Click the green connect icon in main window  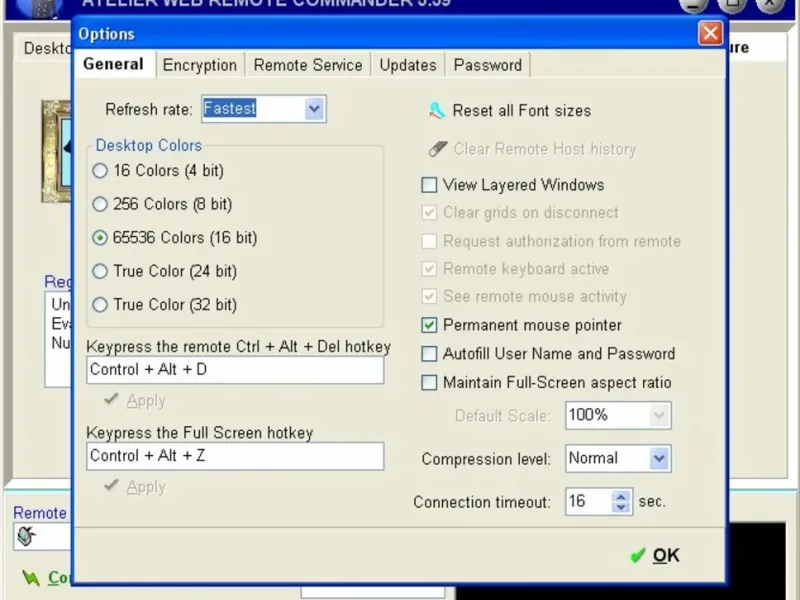31,578
